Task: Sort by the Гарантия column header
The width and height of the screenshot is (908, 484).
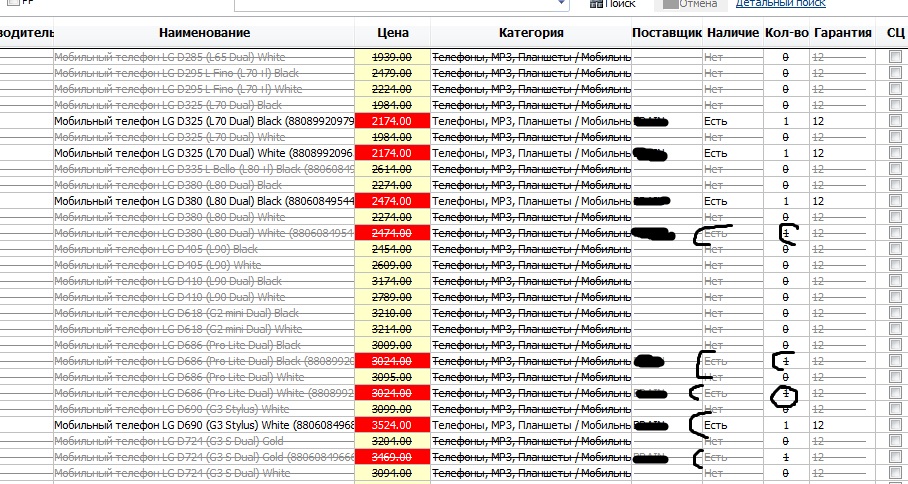Action: (843, 33)
